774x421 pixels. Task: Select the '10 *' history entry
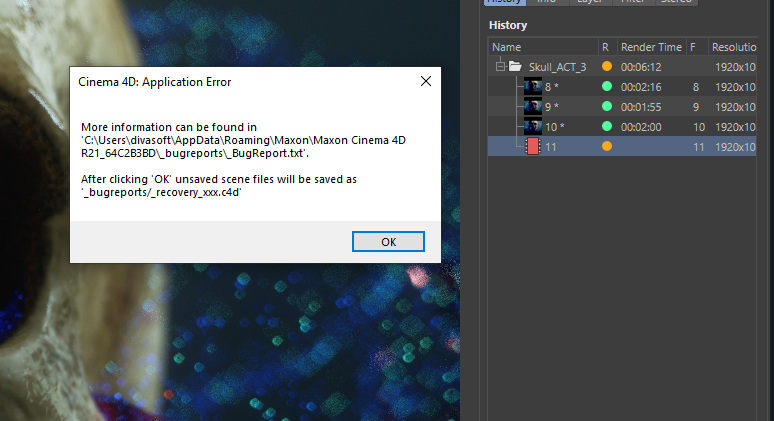[x=555, y=127]
